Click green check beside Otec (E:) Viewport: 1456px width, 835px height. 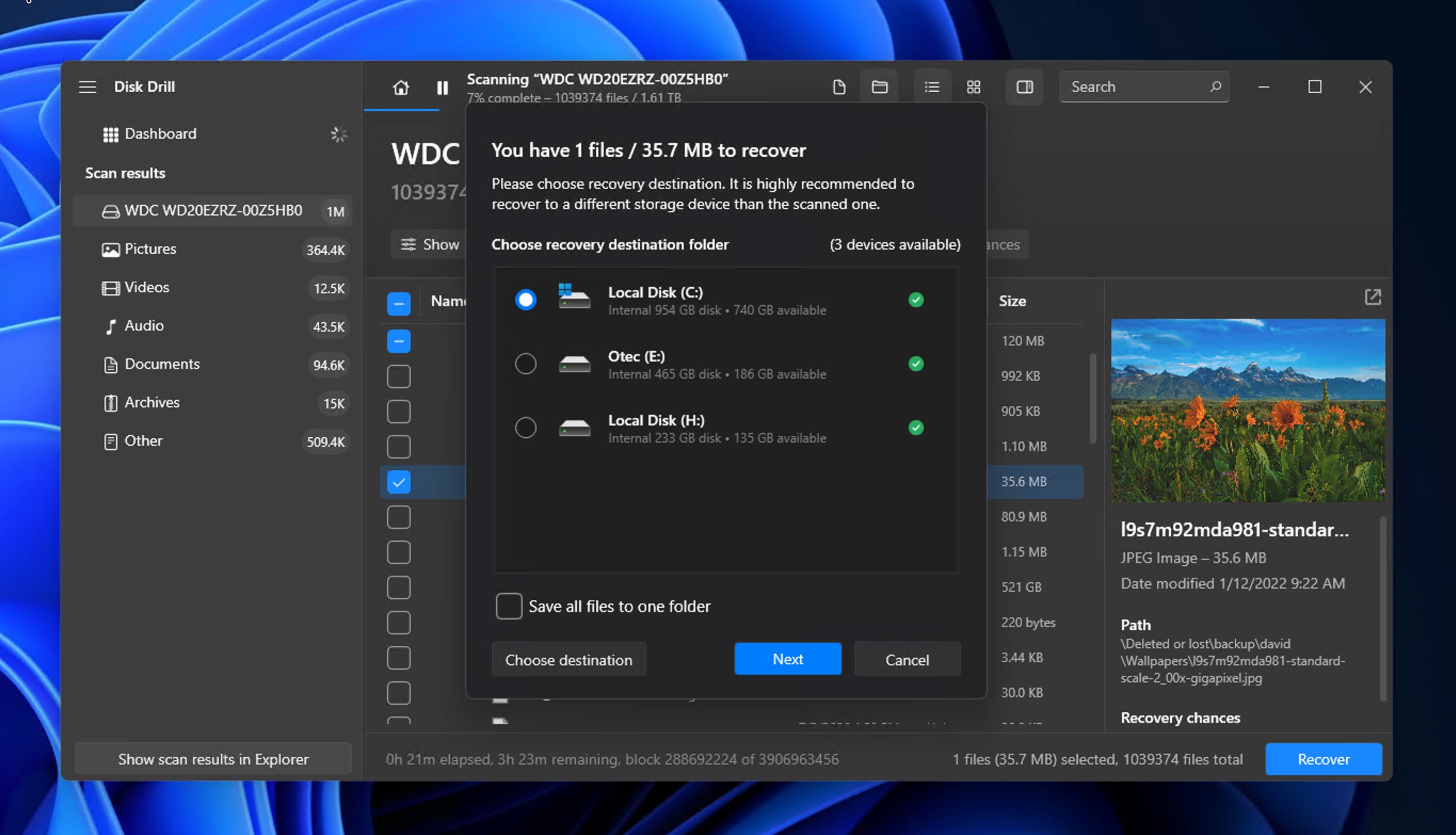tap(916, 364)
